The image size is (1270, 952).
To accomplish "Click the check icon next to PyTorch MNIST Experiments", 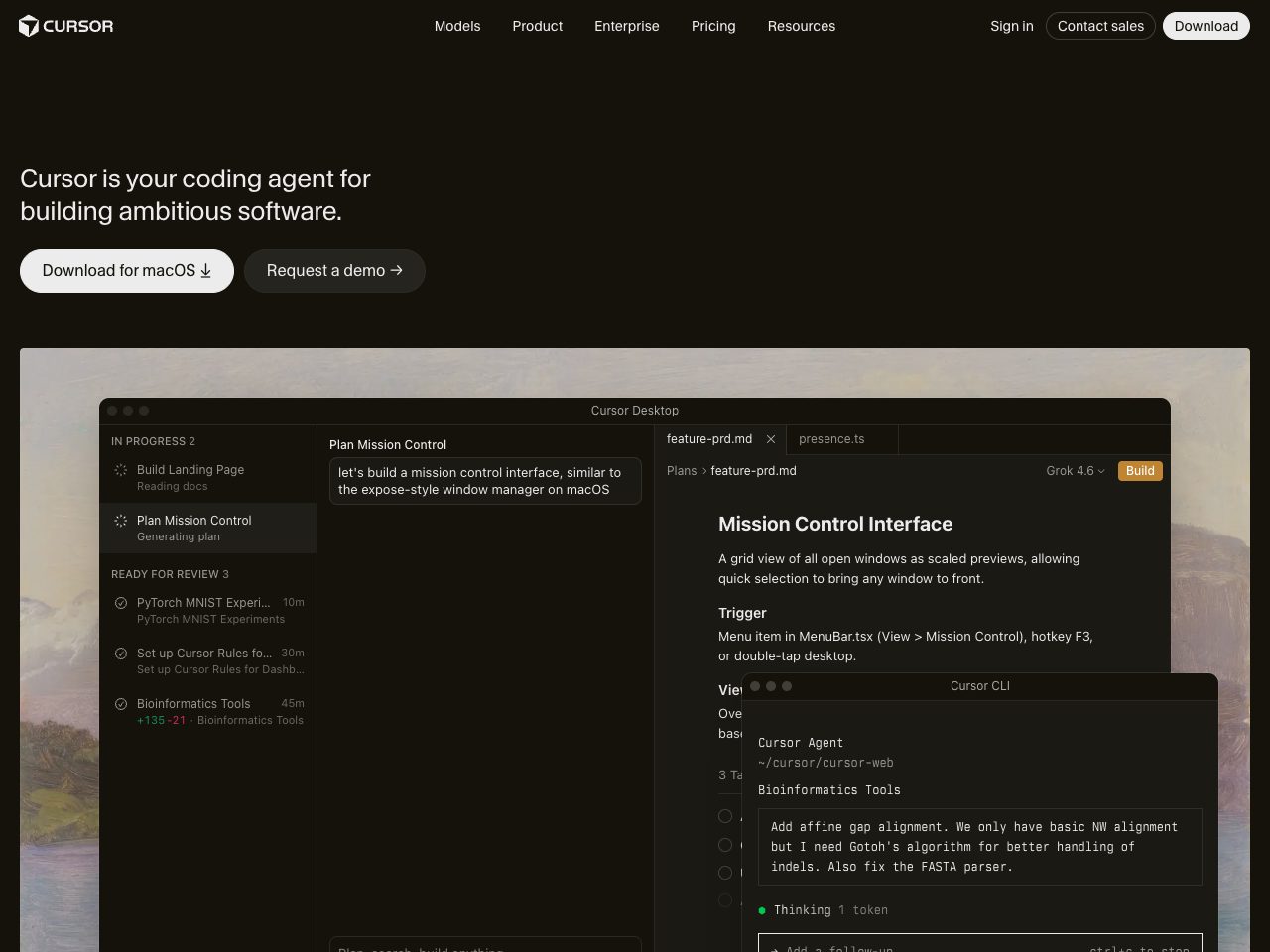I will pos(121,603).
